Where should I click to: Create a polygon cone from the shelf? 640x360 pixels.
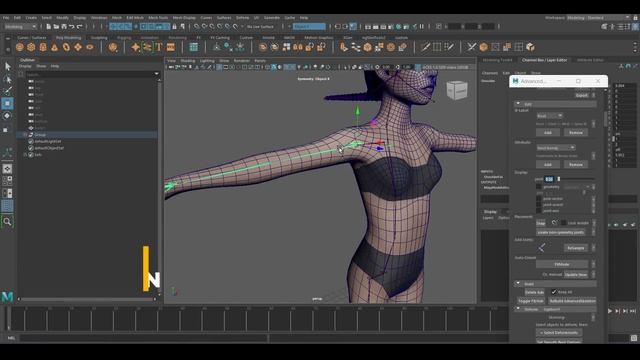(54, 47)
